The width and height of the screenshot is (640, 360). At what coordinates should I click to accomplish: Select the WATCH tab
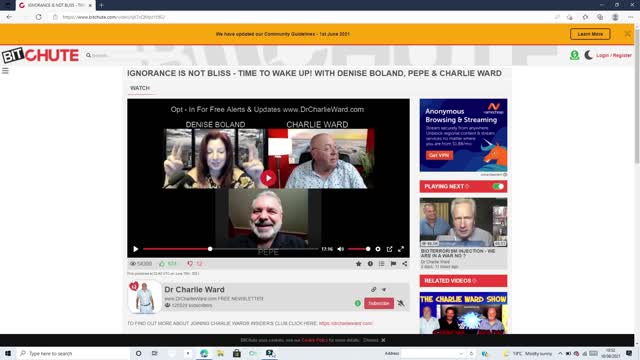pyautogui.click(x=140, y=88)
